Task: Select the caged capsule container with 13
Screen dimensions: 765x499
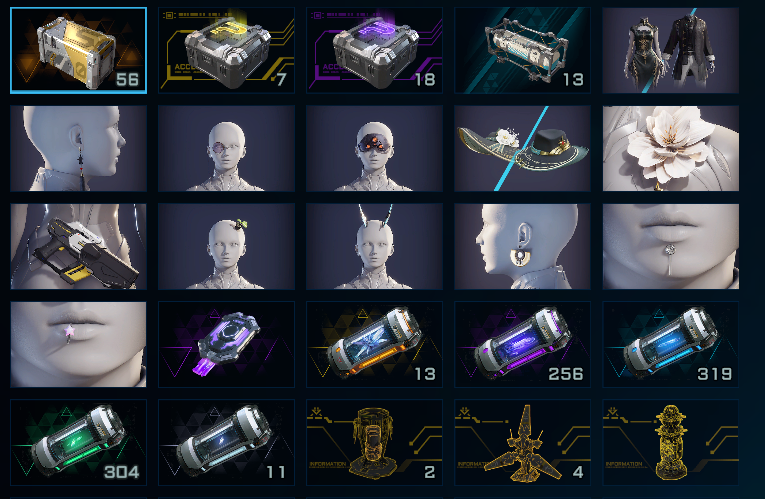Action: click(523, 50)
